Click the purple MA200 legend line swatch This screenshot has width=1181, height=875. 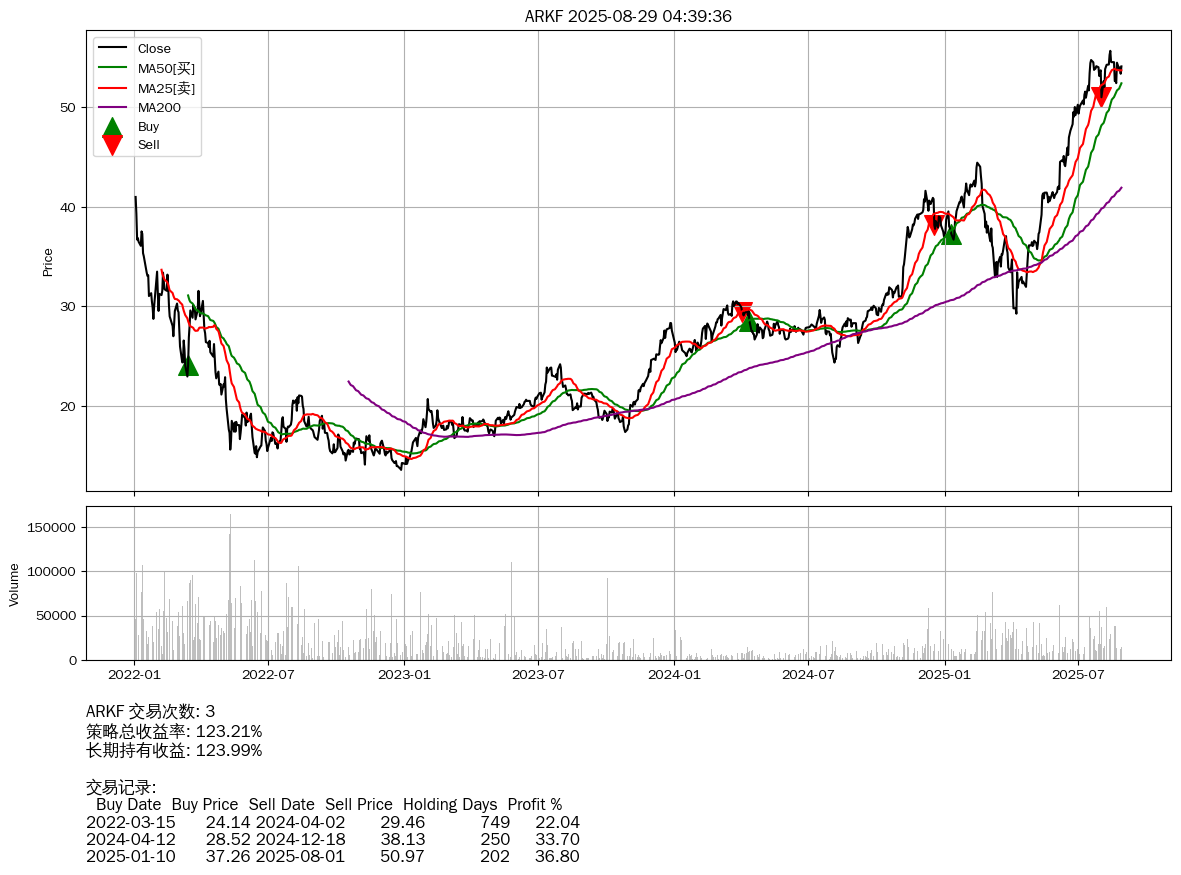(112, 107)
